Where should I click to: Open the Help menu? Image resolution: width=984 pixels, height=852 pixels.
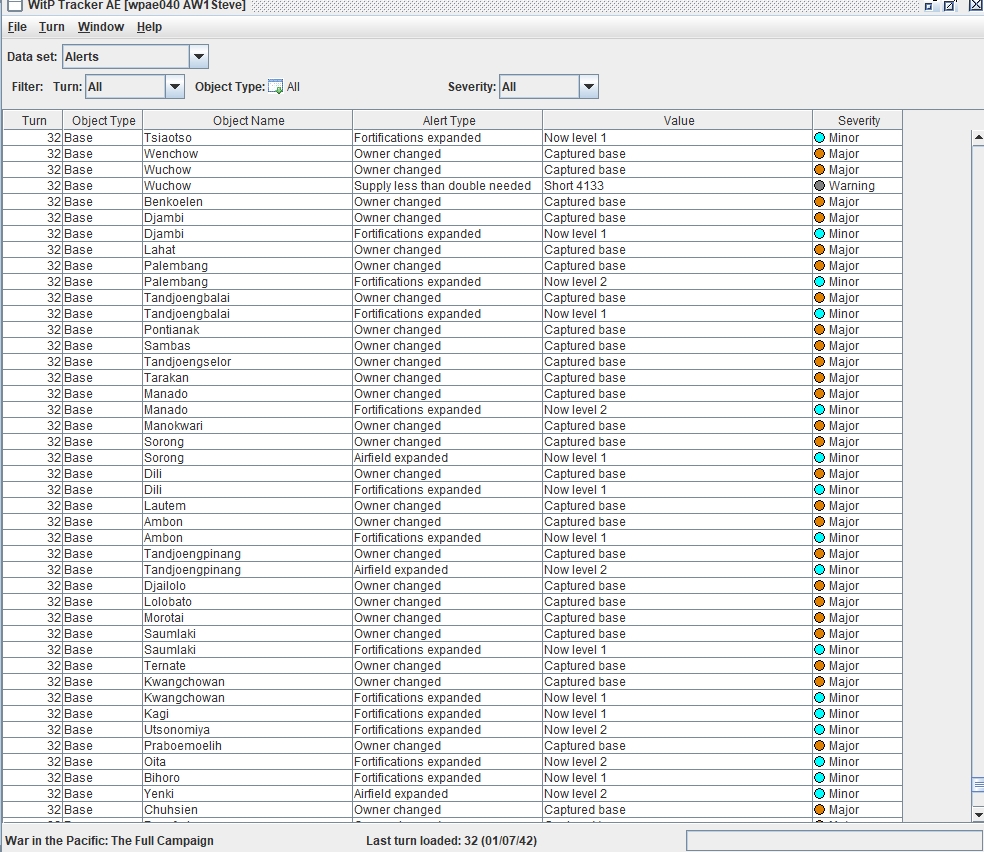149,27
